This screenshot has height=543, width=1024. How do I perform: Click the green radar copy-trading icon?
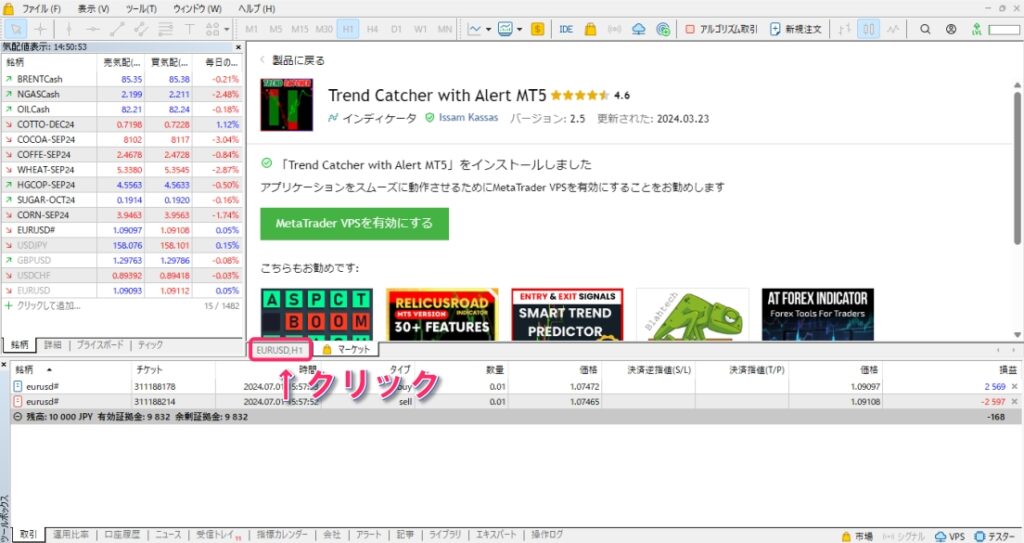(663, 29)
